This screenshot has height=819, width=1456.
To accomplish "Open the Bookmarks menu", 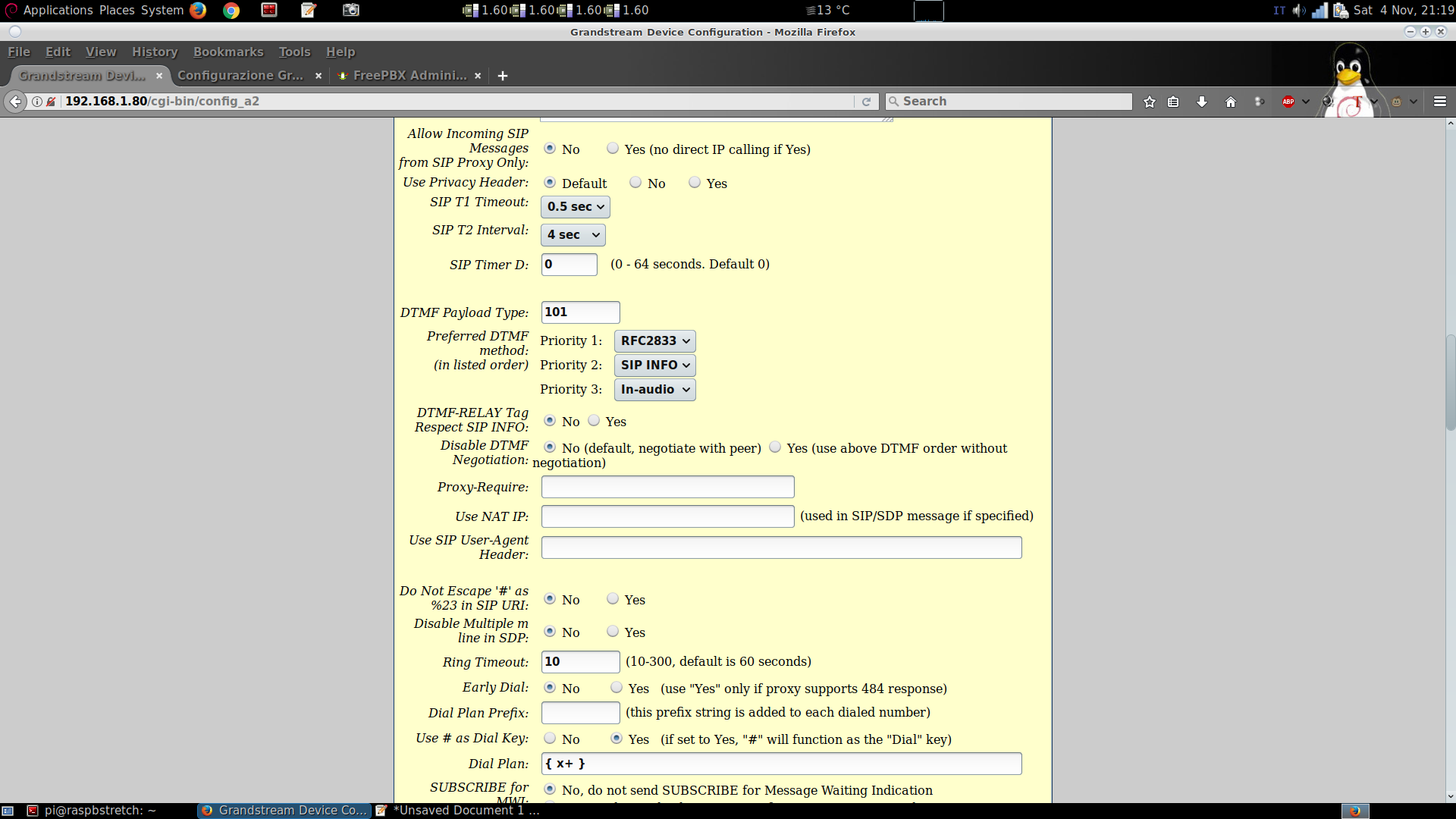I will (228, 52).
